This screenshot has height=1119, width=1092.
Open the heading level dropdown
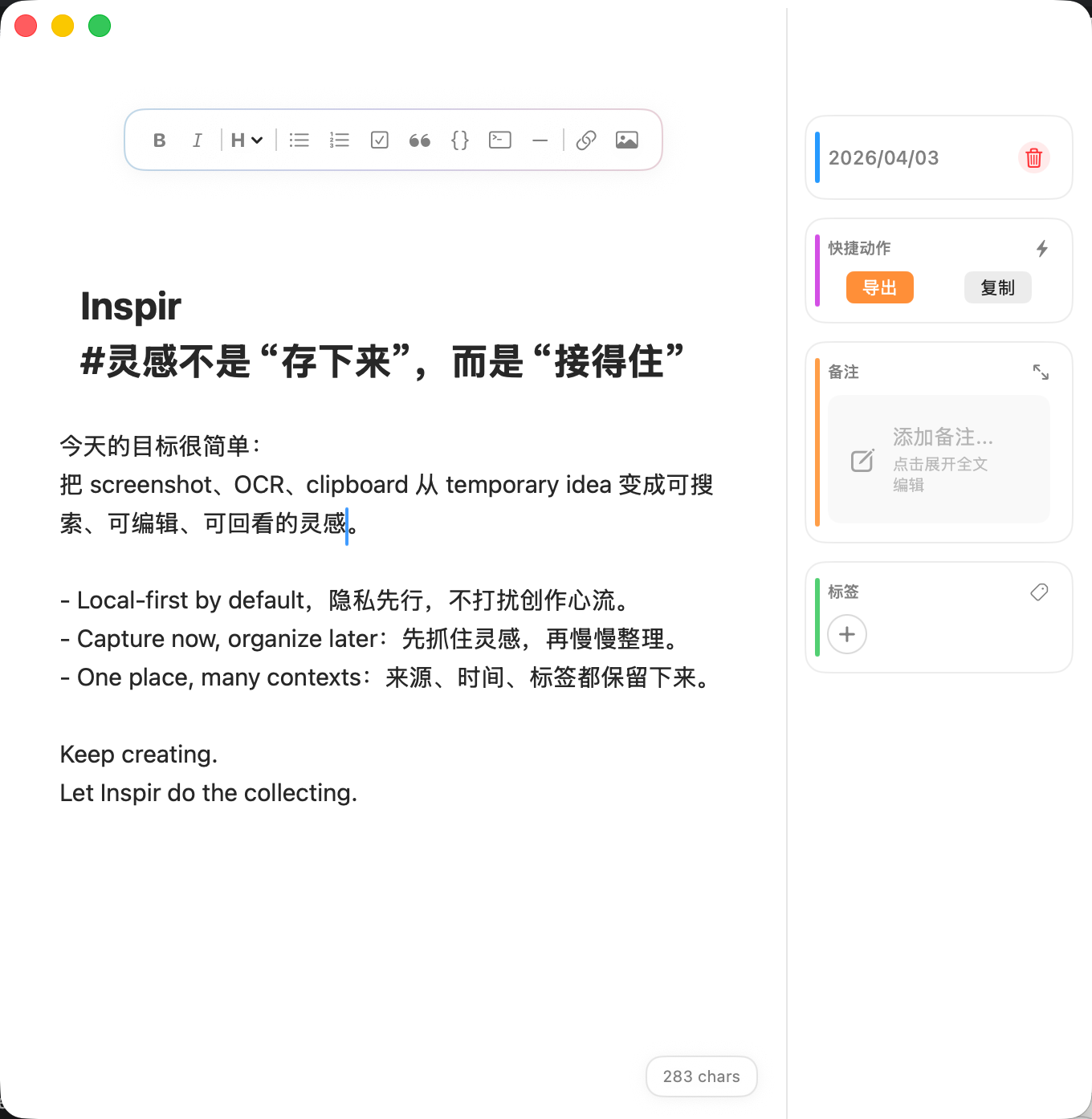pos(246,140)
